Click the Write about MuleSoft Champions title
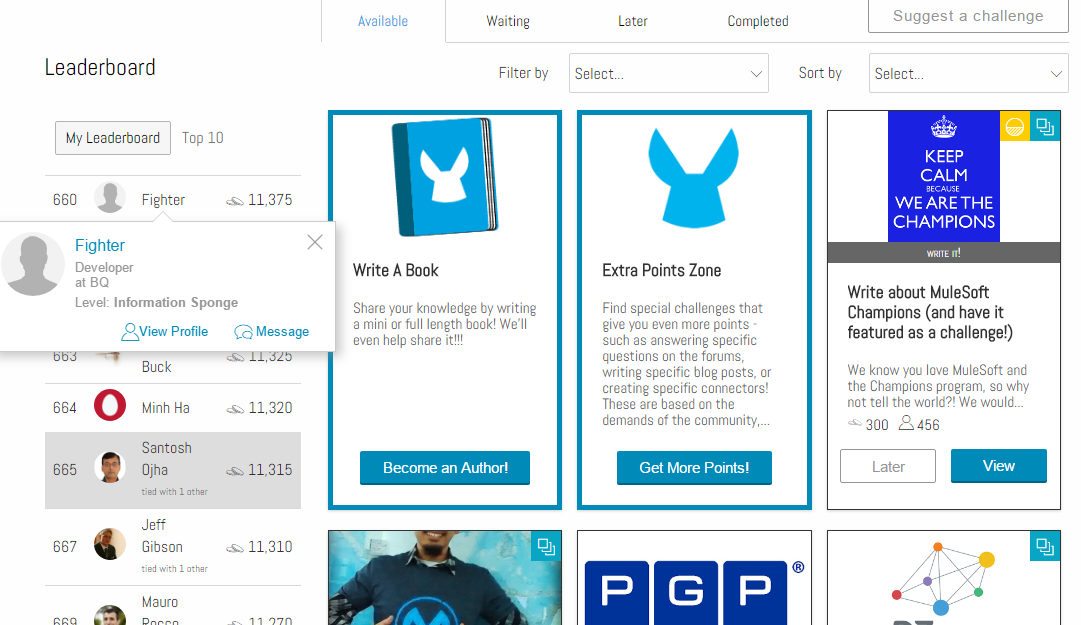The height and width of the screenshot is (625, 1081). coord(930,312)
